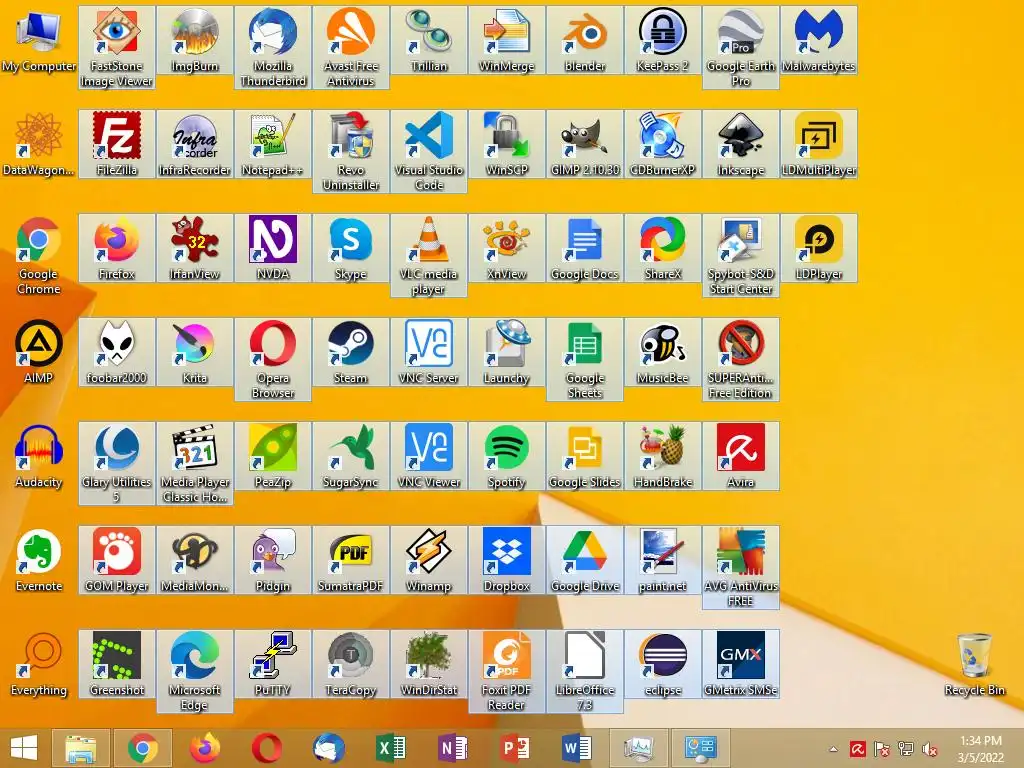Click the Spotify shortcut

pos(507,456)
